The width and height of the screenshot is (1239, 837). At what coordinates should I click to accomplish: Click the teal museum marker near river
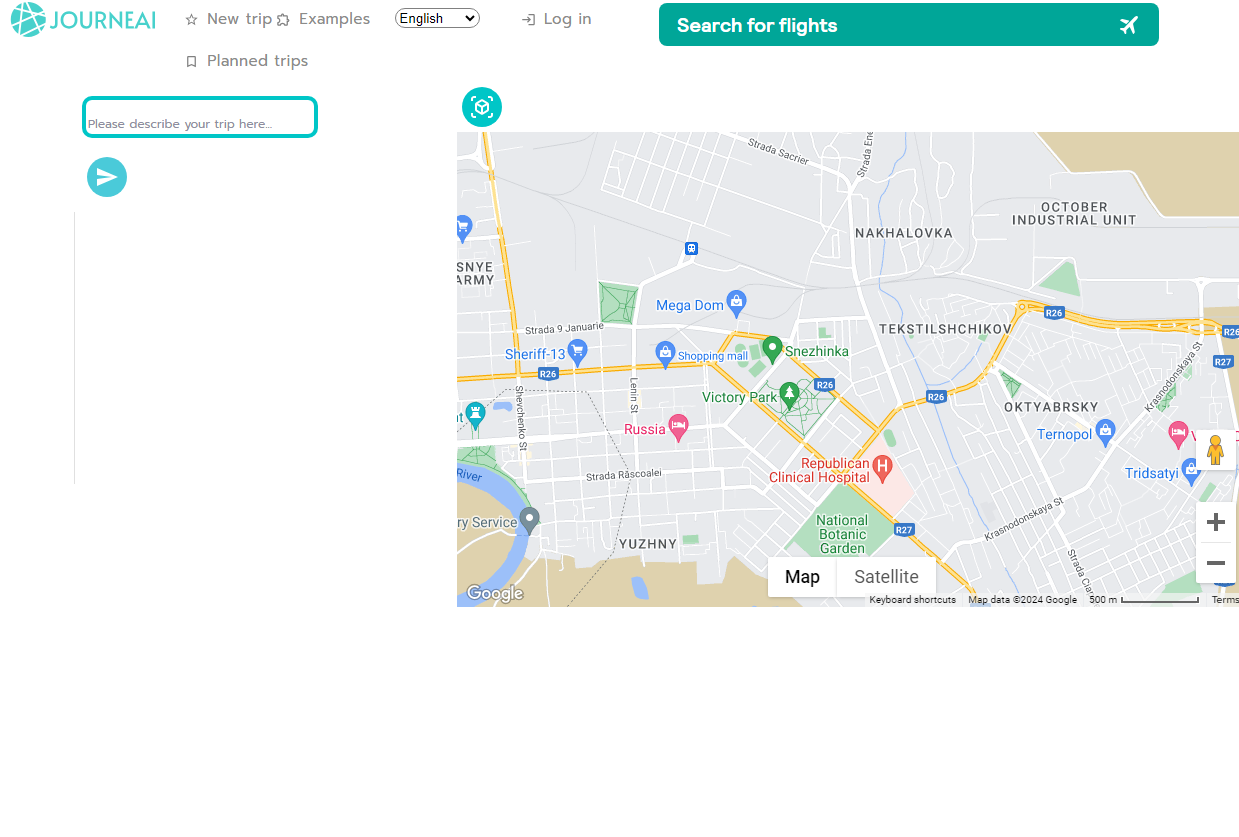(x=476, y=413)
